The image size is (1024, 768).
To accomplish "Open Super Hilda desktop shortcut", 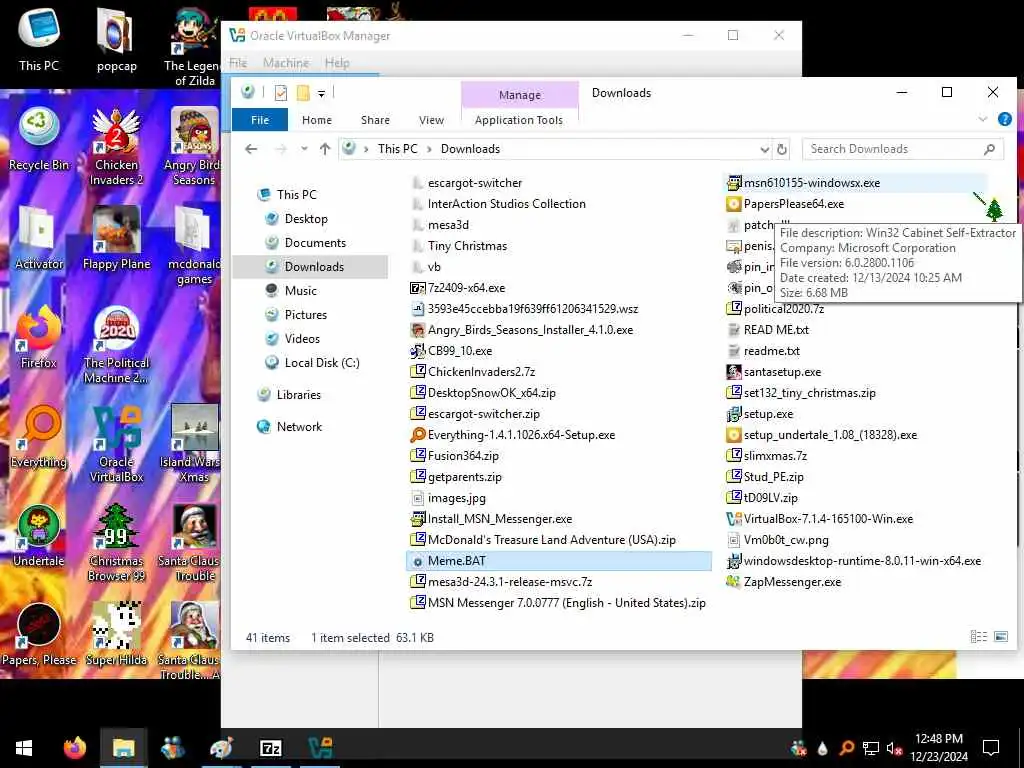I will pyautogui.click(x=116, y=634).
